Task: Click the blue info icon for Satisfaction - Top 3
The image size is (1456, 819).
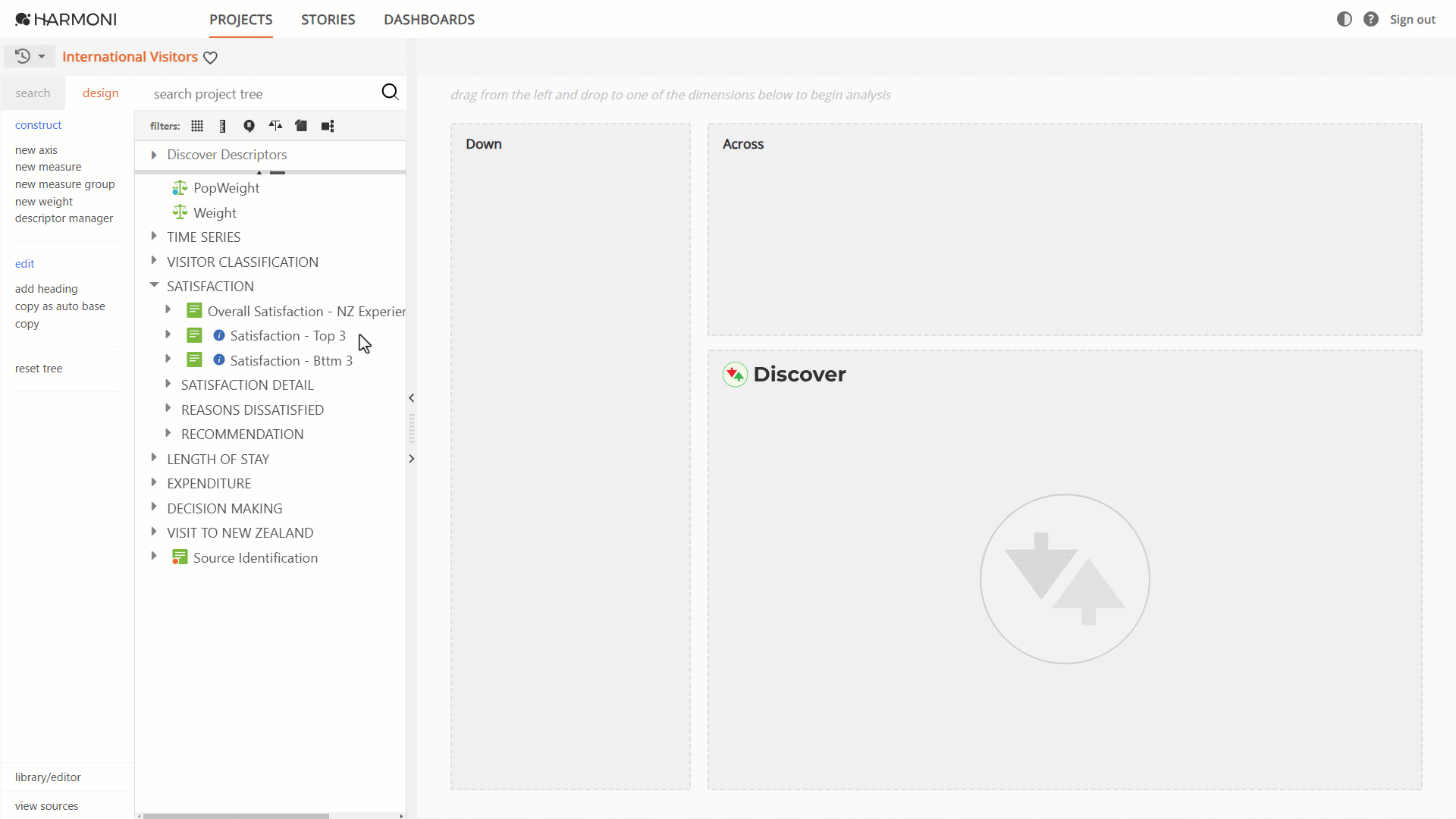Action: point(219,335)
